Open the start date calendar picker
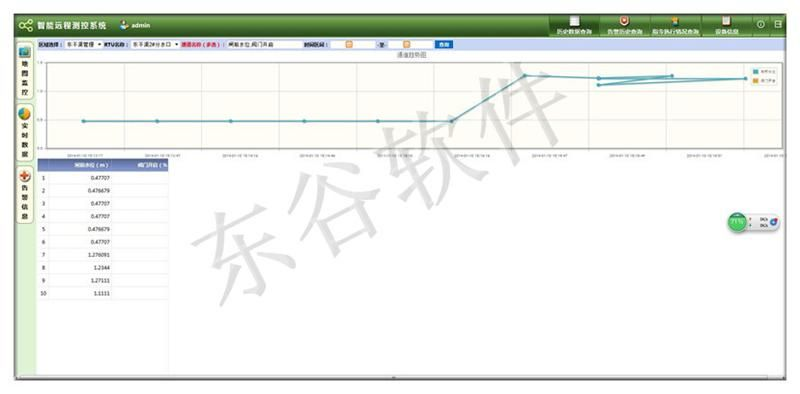800x394 pixels. coord(349,44)
